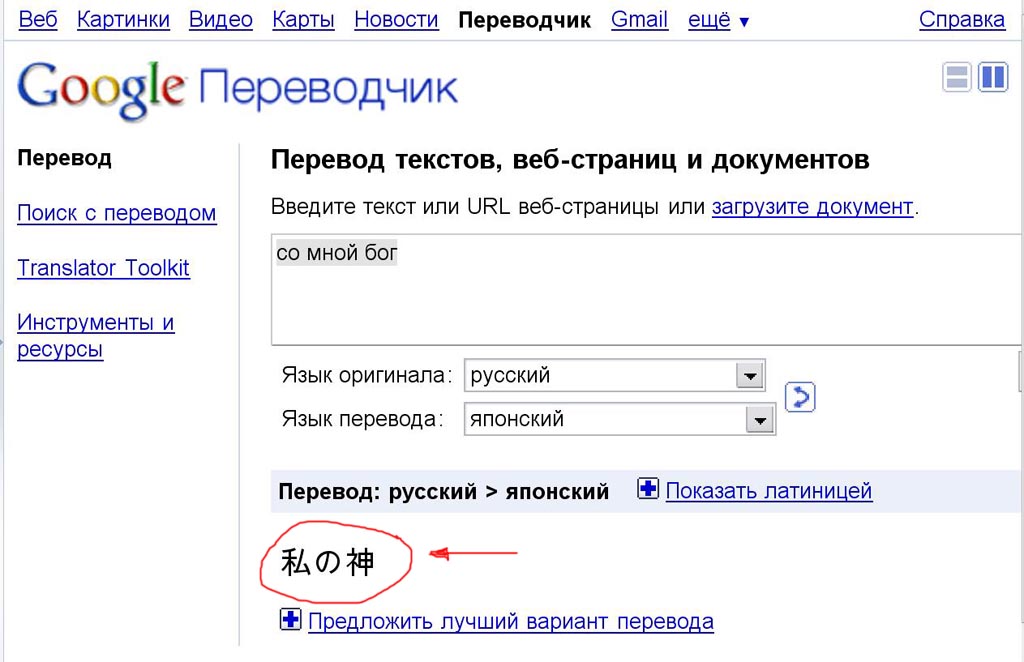Switch to vertical side-by-side layout icon
The width and height of the screenshot is (1024, 662).
point(992,77)
